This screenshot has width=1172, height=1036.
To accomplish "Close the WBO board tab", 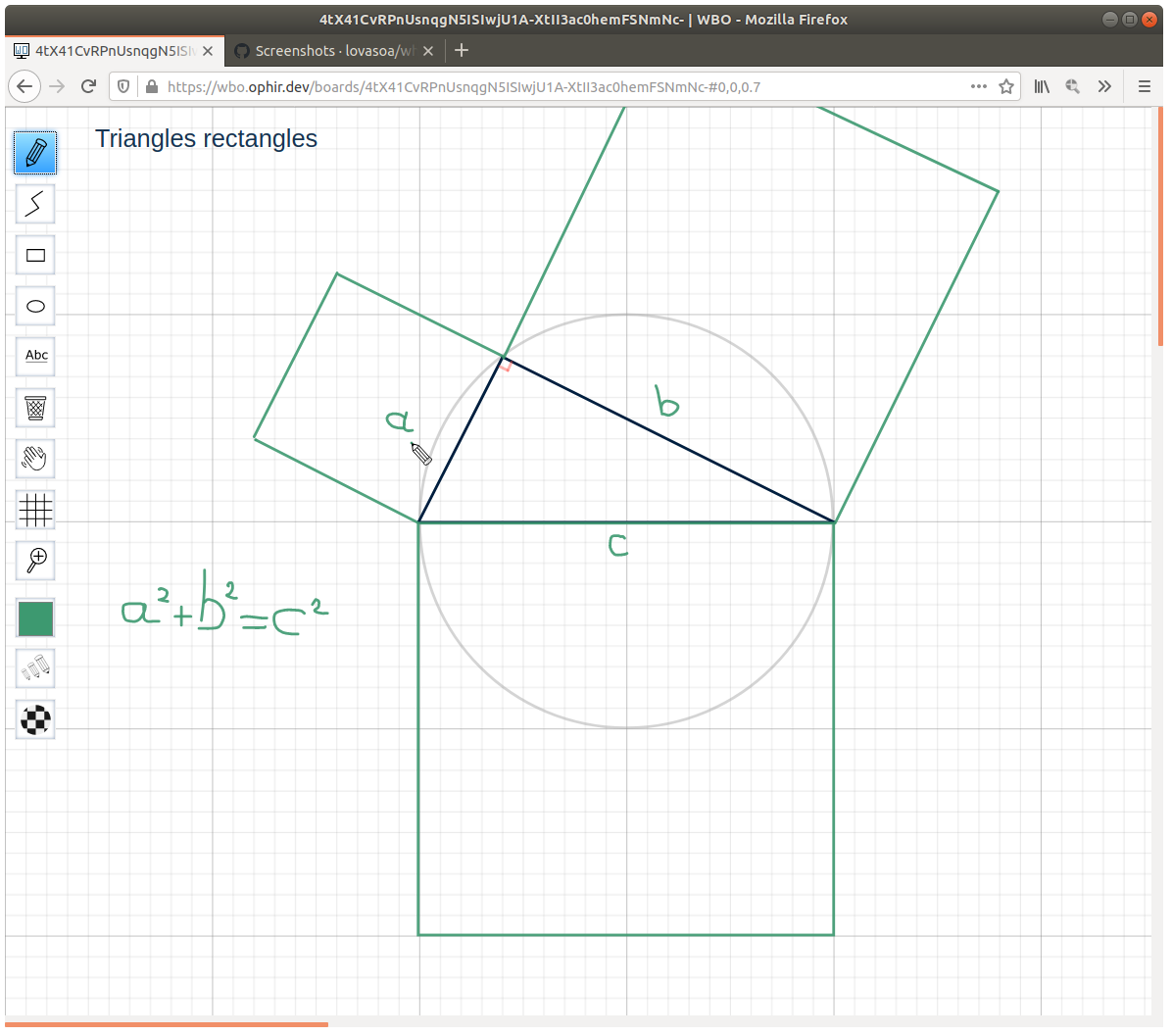I will 208,51.
